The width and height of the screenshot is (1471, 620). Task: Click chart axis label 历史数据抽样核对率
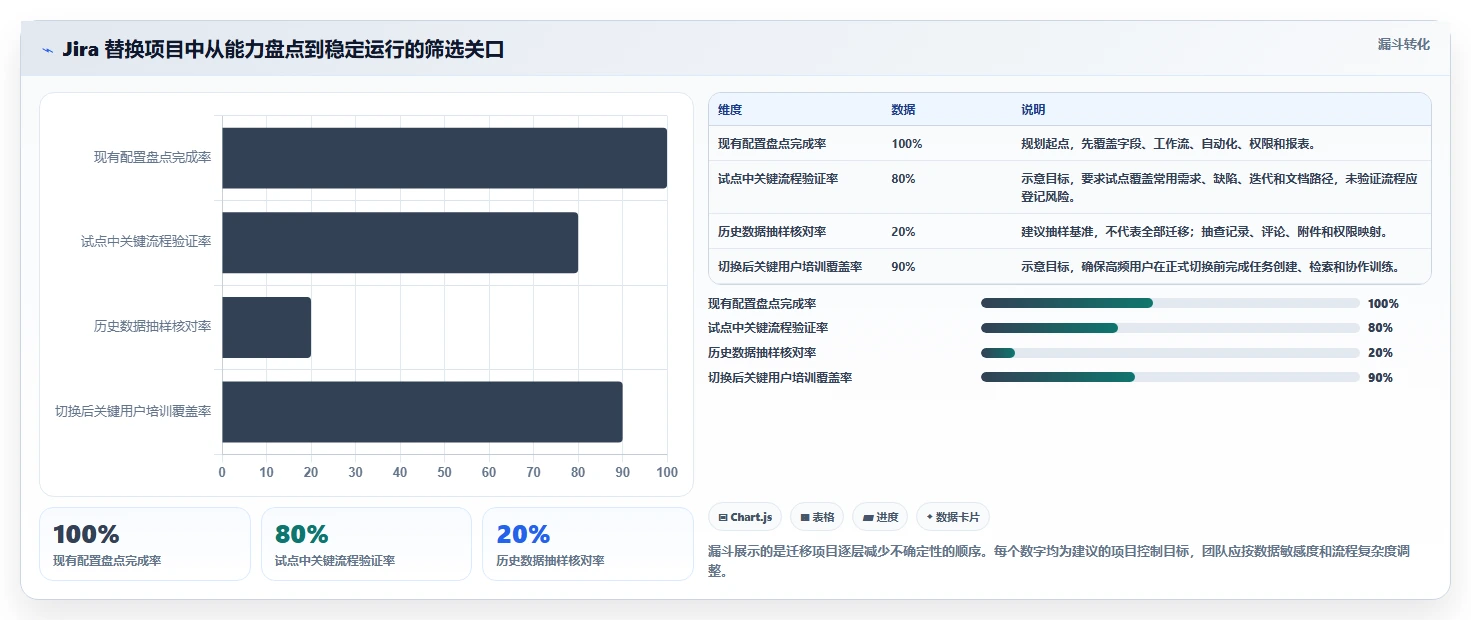point(152,327)
